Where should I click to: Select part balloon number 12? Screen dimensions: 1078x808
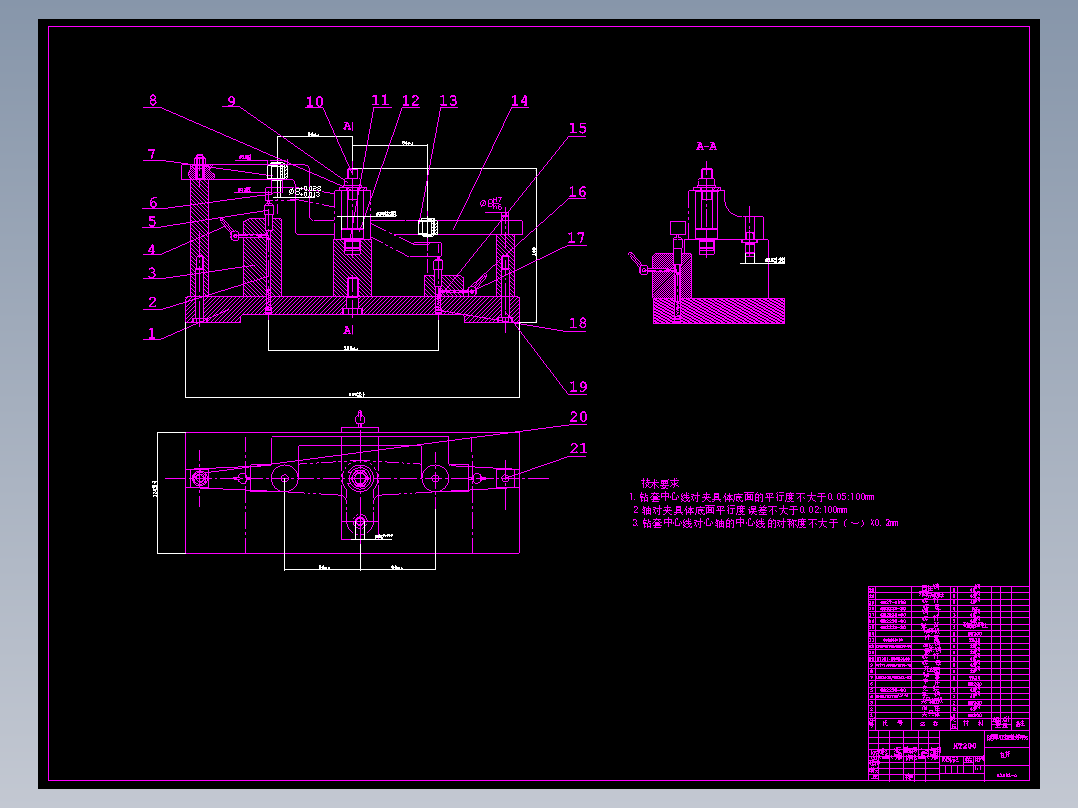coord(410,101)
